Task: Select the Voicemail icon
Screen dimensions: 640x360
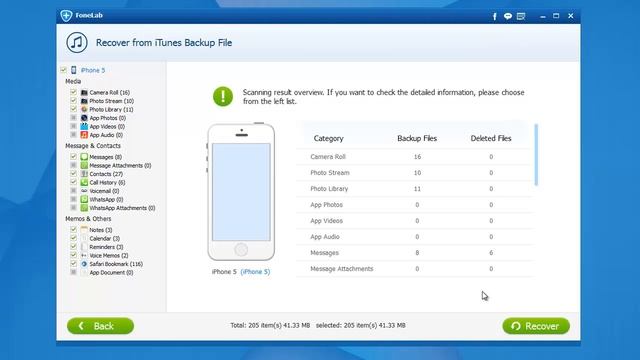Action: [84, 191]
